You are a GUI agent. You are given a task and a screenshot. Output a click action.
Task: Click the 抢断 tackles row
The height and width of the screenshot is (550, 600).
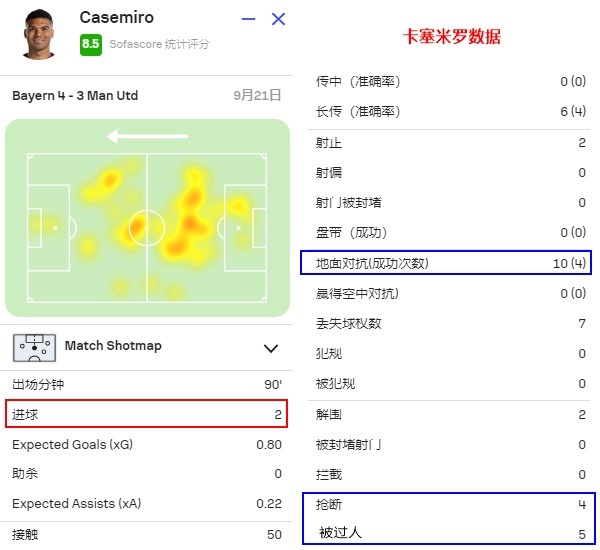point(450,504)
